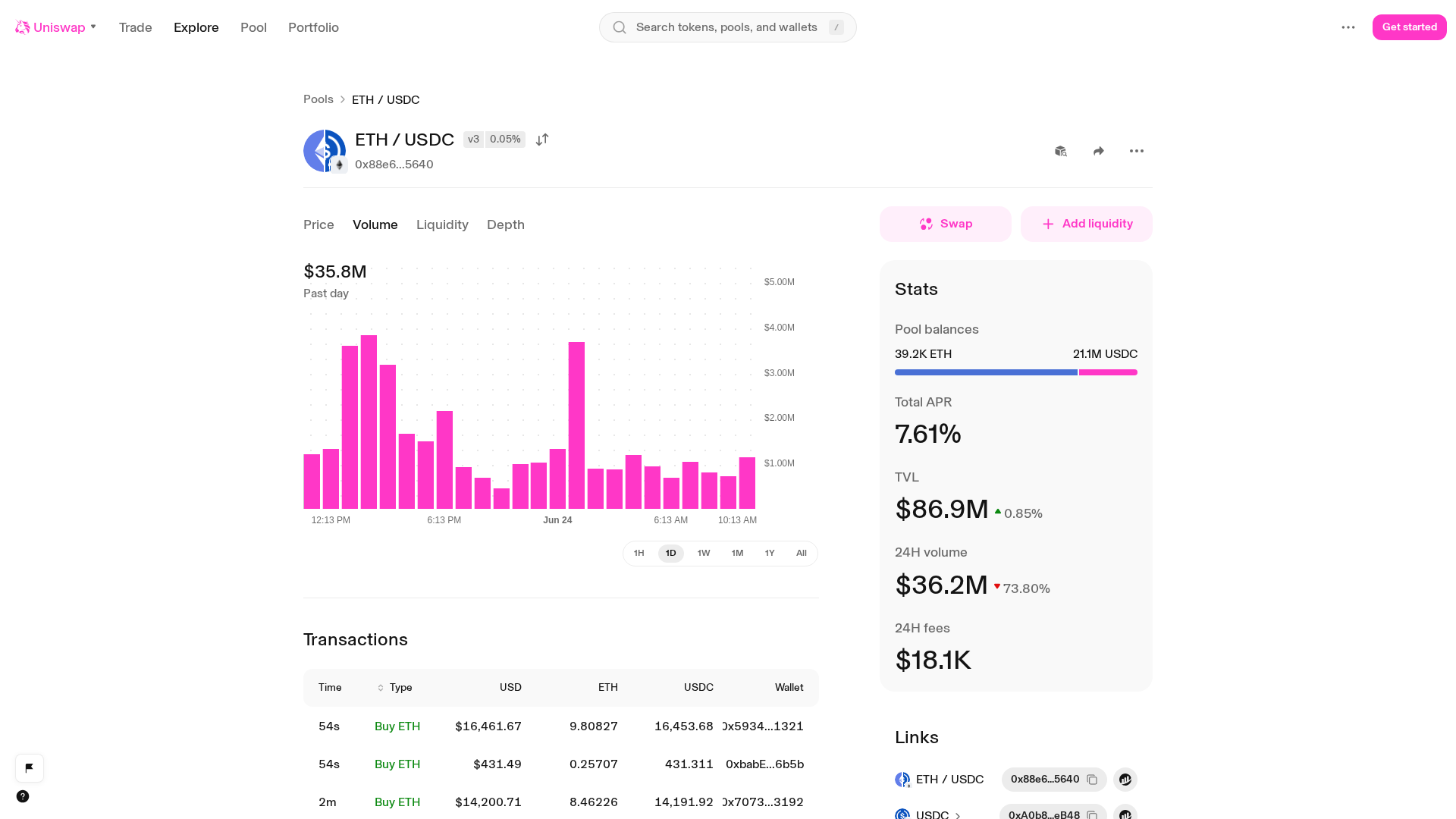Open the block explorer icon in pool header
The height and width of the screenshot is (819, 1456).
(1061, 151)
